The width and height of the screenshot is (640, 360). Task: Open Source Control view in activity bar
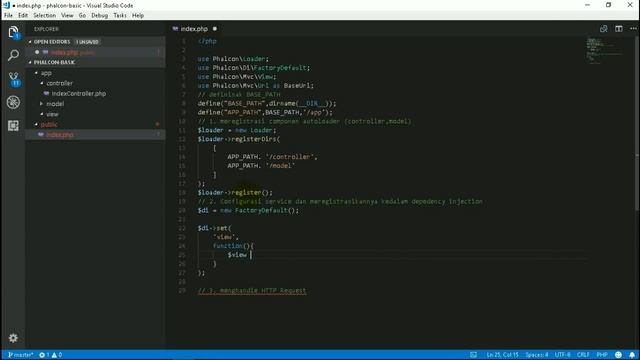click(x=13, y=79)
